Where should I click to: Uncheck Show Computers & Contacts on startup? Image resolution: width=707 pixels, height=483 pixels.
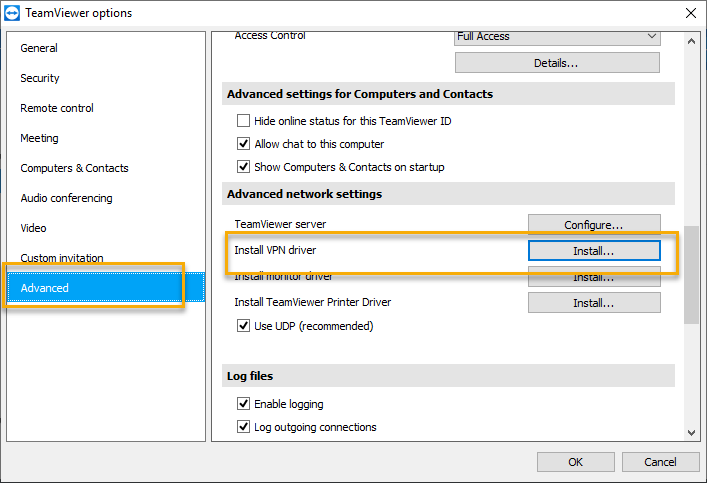243,167
